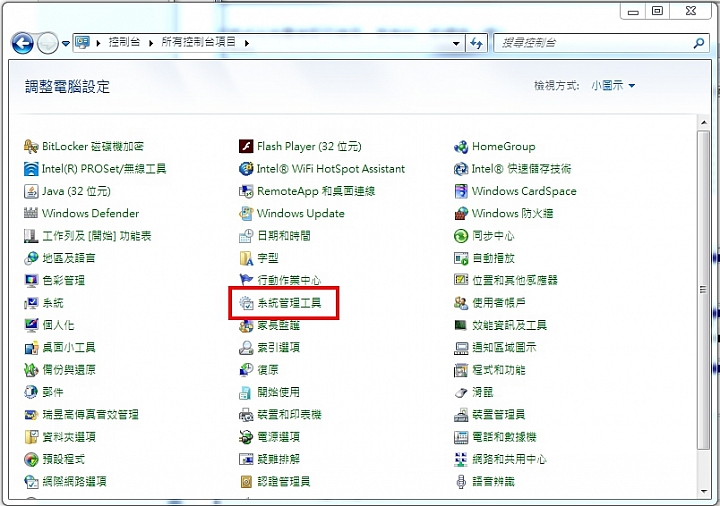Open the Intel PROSet/無線工具 icon

point(31,169)
